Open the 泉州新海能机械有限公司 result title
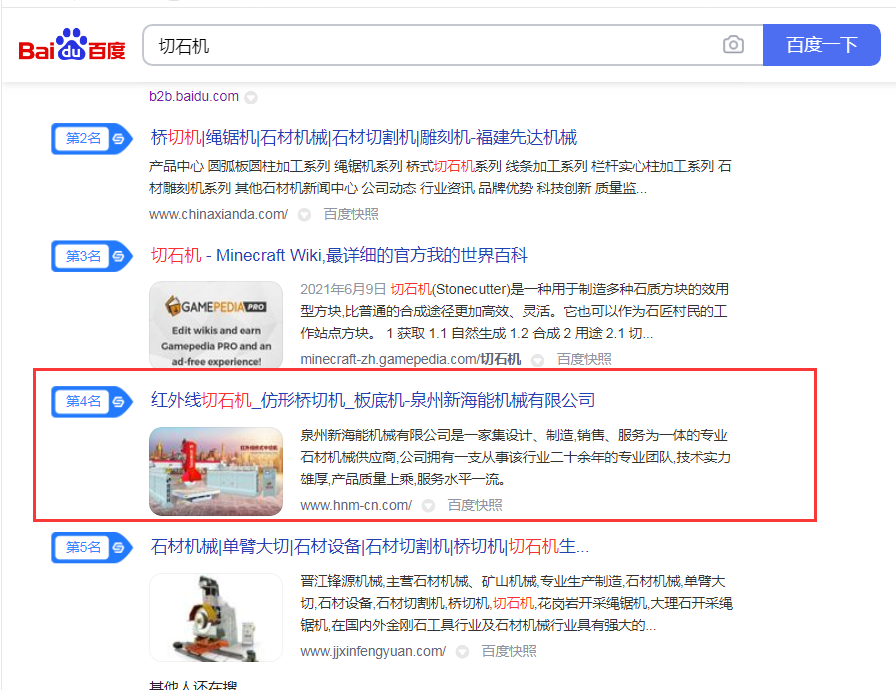This screenshot has height=690, width=896. pos(372,401)
